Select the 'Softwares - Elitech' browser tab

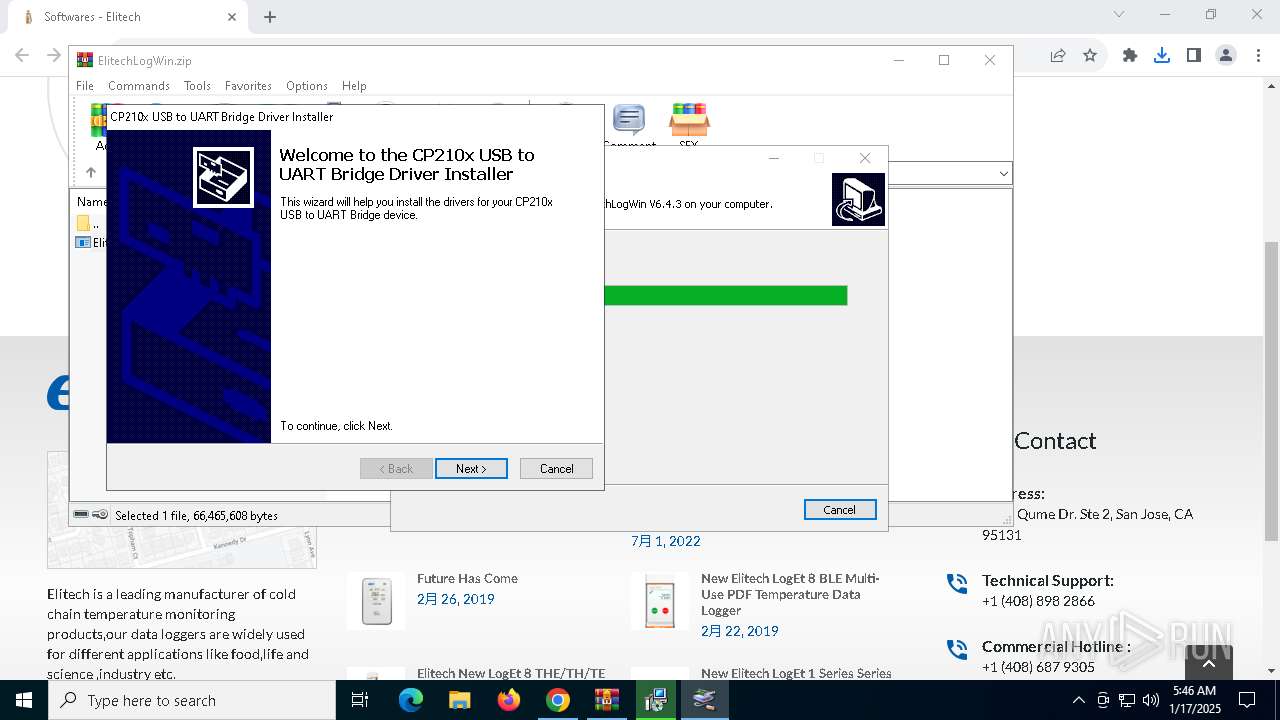pos(130,17)
